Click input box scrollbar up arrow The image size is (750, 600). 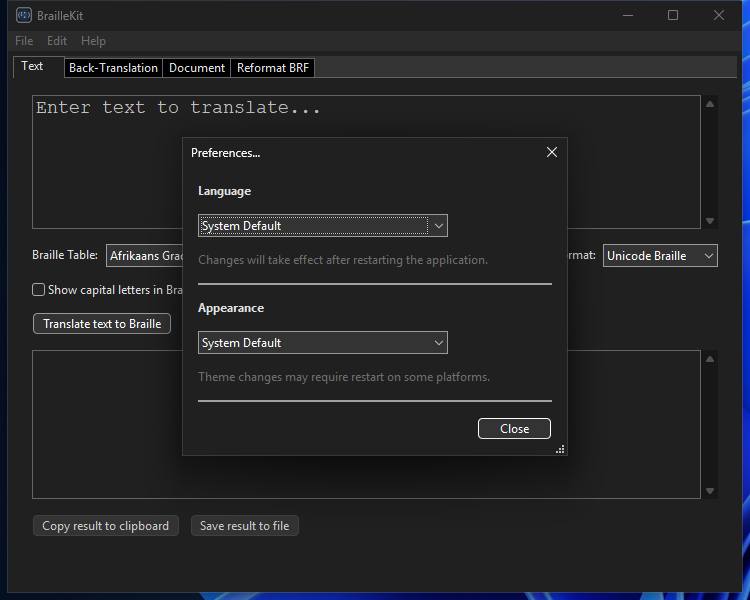click(x=710, y=104)
